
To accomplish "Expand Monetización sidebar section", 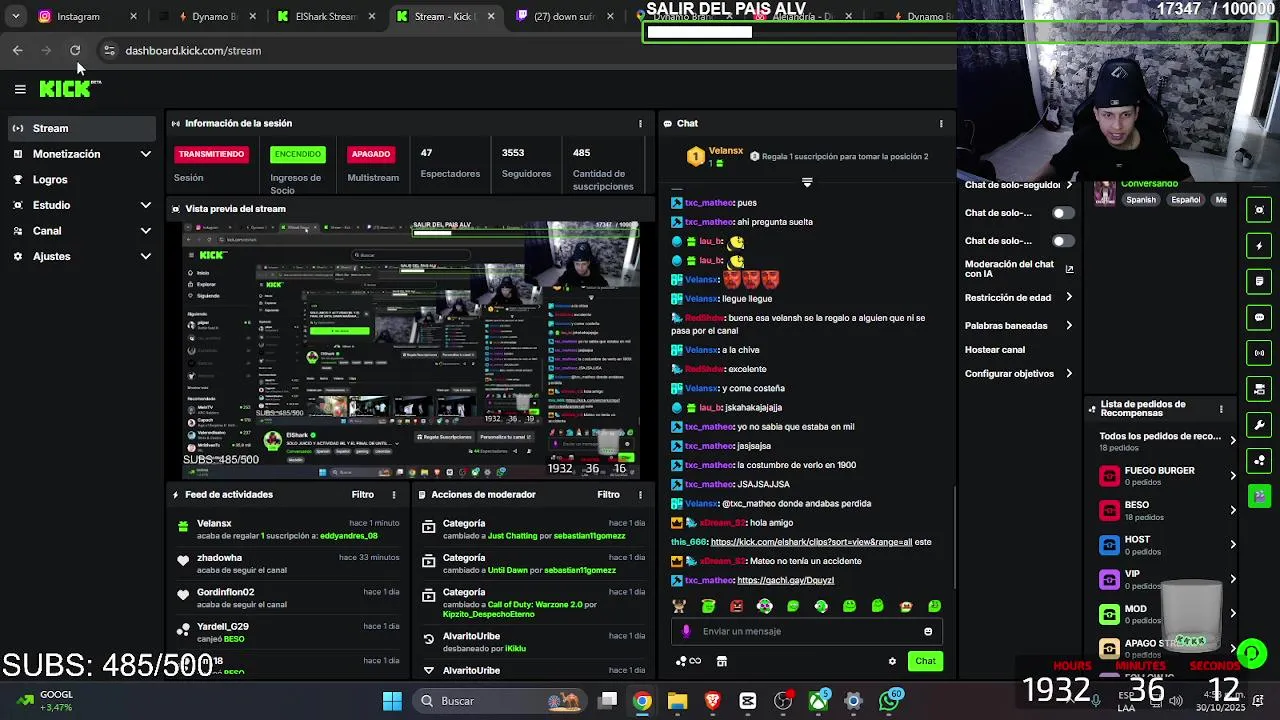I will [146, 154].
